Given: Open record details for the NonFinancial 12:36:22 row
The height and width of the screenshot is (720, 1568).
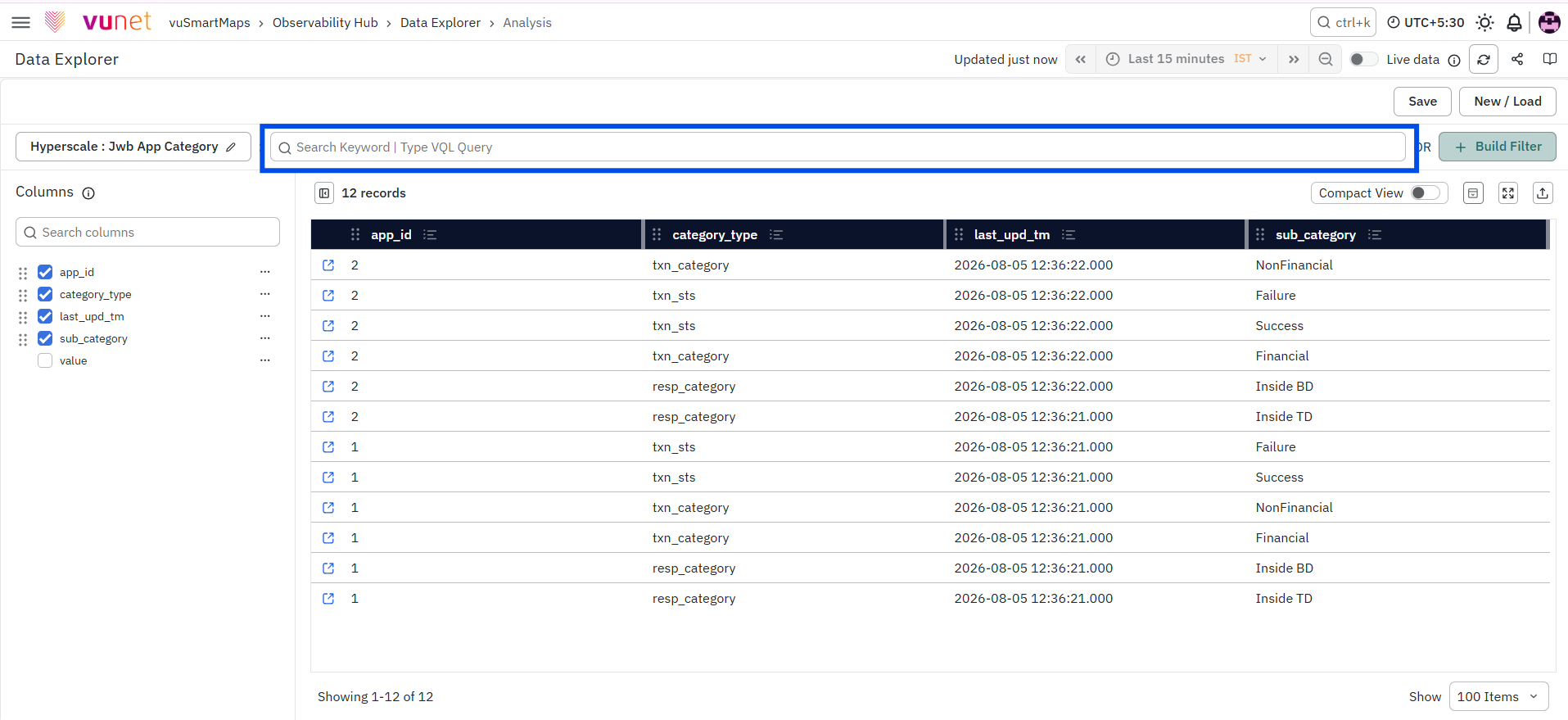Looking at the screenshot, I should coord(328,265).
